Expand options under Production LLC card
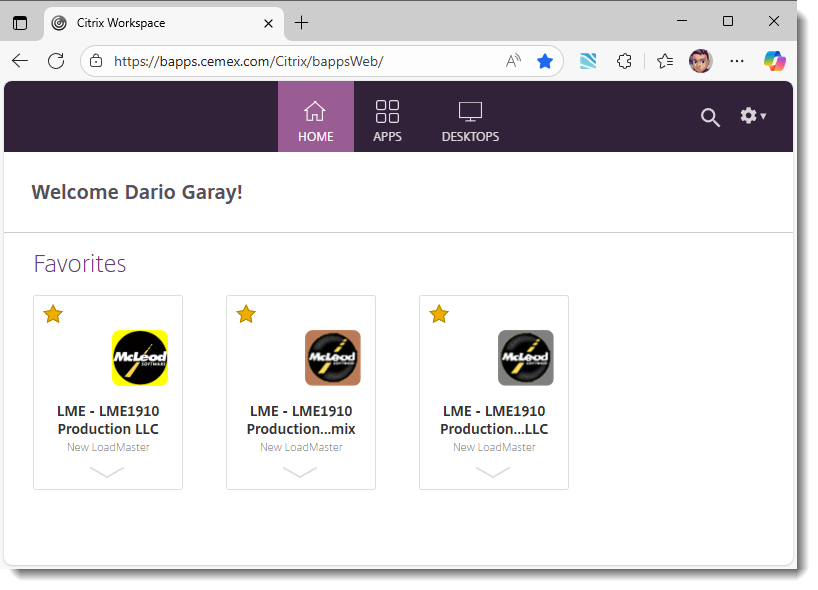Screen dimensions: 818x590 [x=107, y=473]
